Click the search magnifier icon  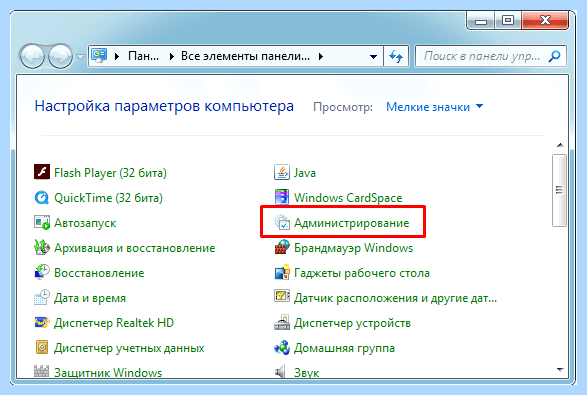click(x=554, y=56)
